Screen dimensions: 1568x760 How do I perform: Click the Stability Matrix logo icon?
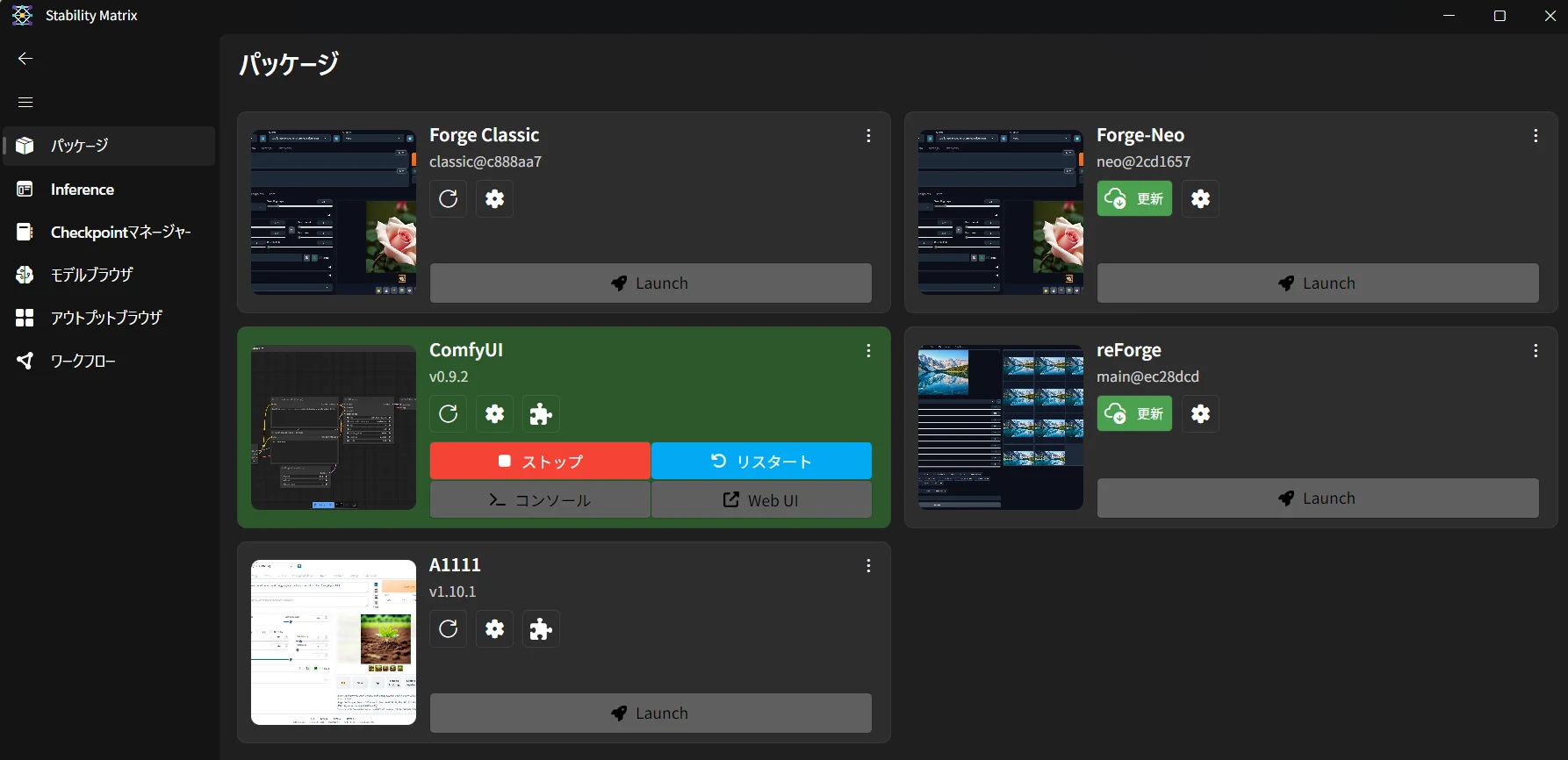(22, 16)
